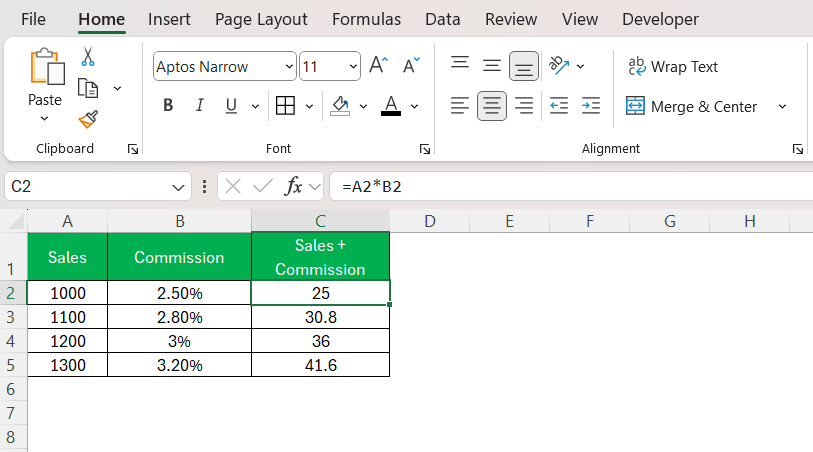Image resolution: width=813 pixels, height=452 pixels.
Task: Confirm formula entry with the checkmark
Action: coord(263,186)
